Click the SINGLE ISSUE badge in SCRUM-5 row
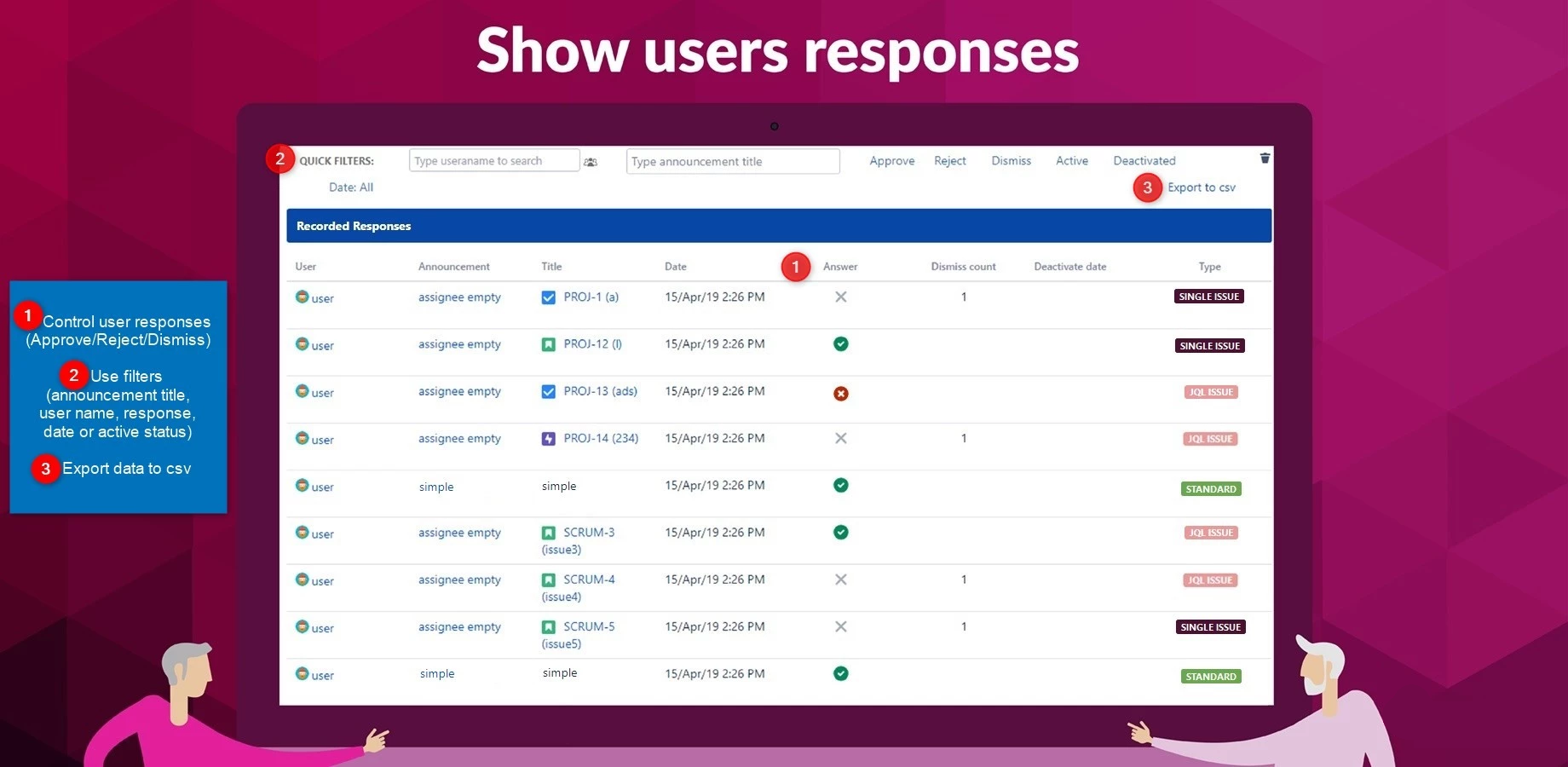Screen dimensions: 1568x767 pos(1211,627)
